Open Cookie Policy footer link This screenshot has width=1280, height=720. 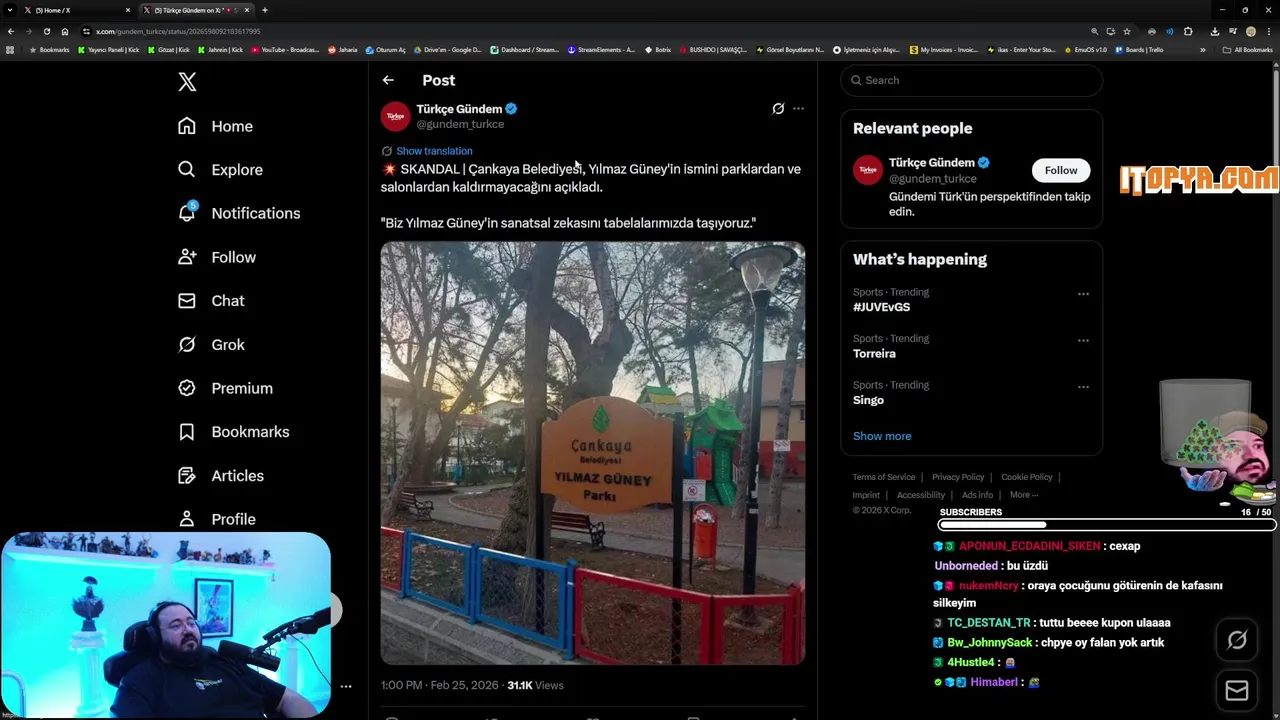pos(1027,477)
